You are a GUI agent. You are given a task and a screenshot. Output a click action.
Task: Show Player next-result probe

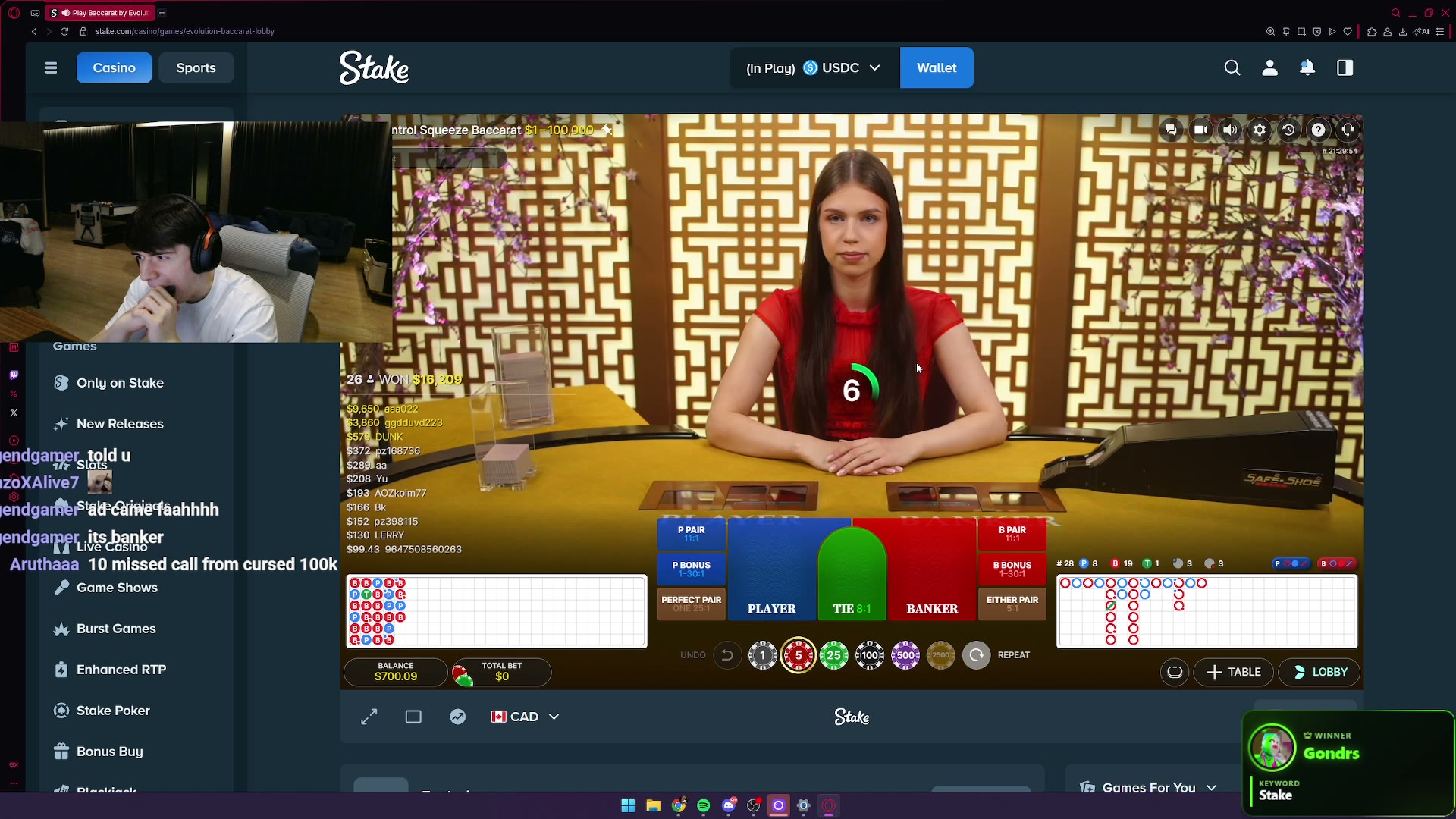point(1293,563)
